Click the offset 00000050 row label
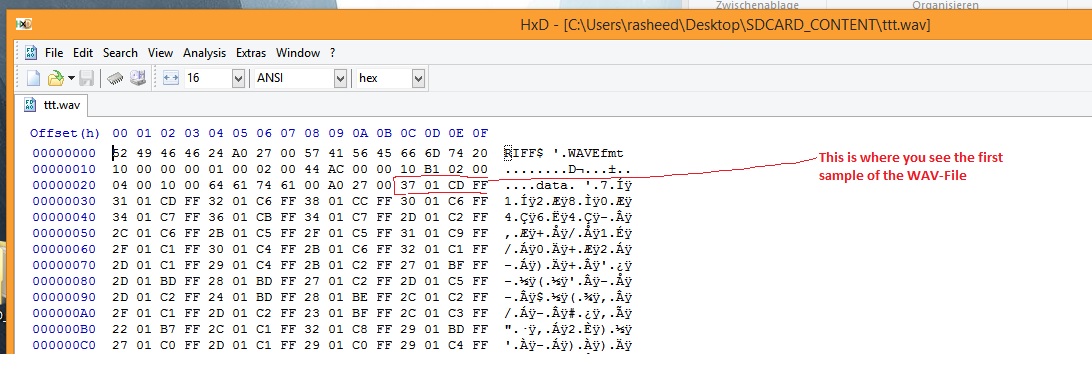The image size is (1092, 375). [64, 234]
